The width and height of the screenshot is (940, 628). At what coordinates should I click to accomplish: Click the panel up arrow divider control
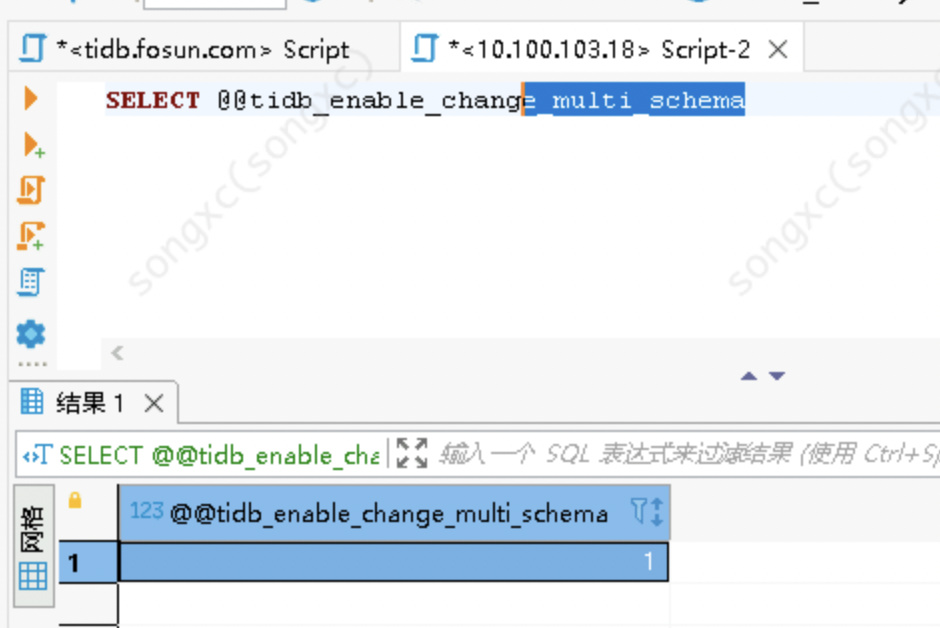pyautogui.click(x=749, y=376)
